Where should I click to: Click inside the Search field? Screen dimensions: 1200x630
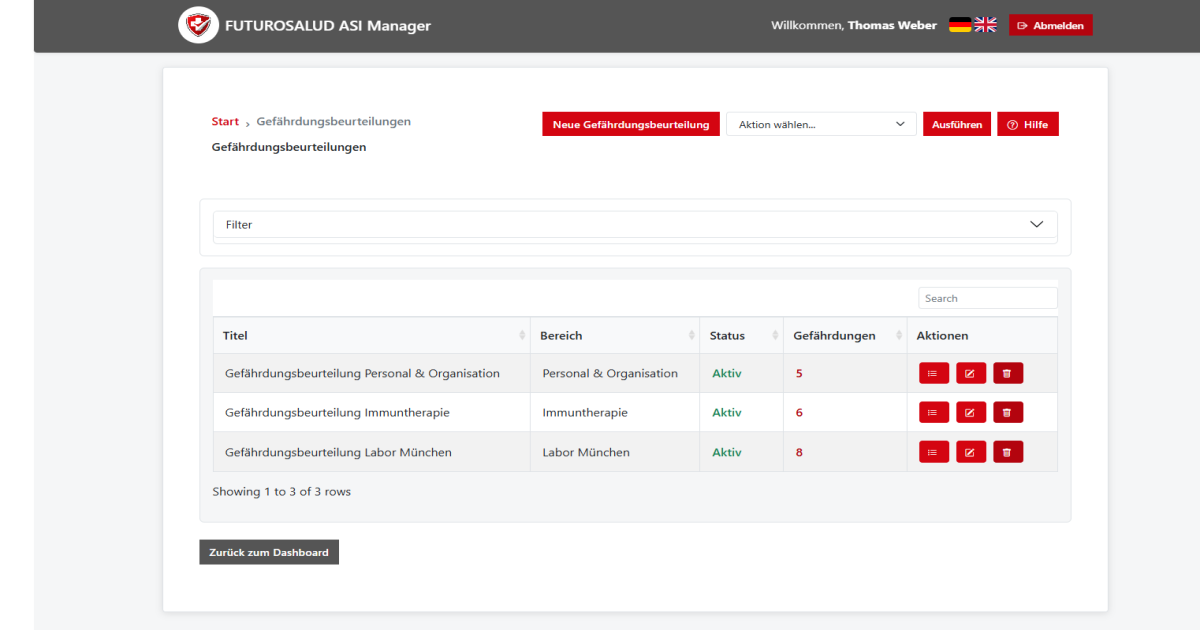[x=987, y=297]
